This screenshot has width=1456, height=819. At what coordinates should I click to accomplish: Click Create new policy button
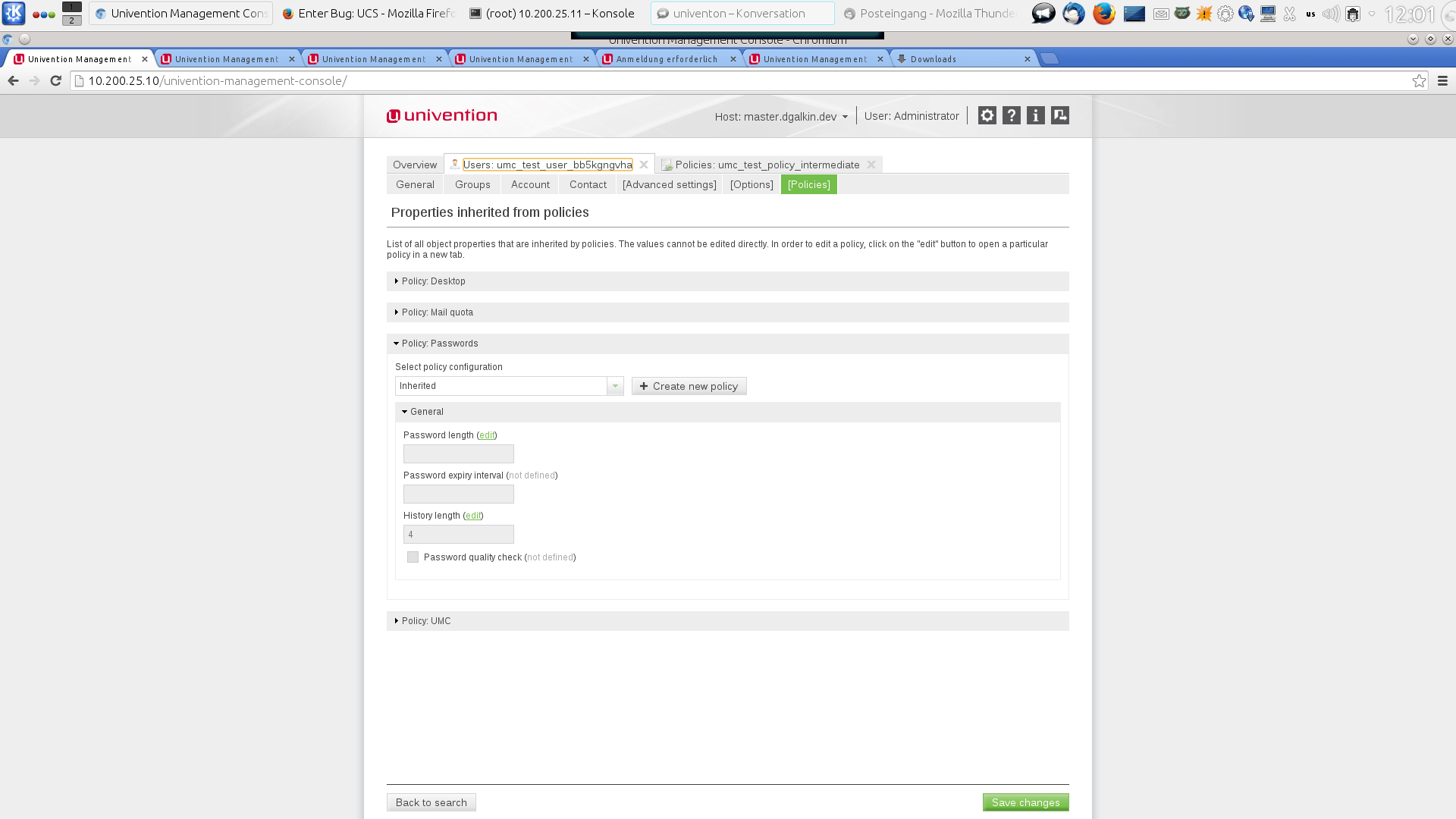coord(689,386)
